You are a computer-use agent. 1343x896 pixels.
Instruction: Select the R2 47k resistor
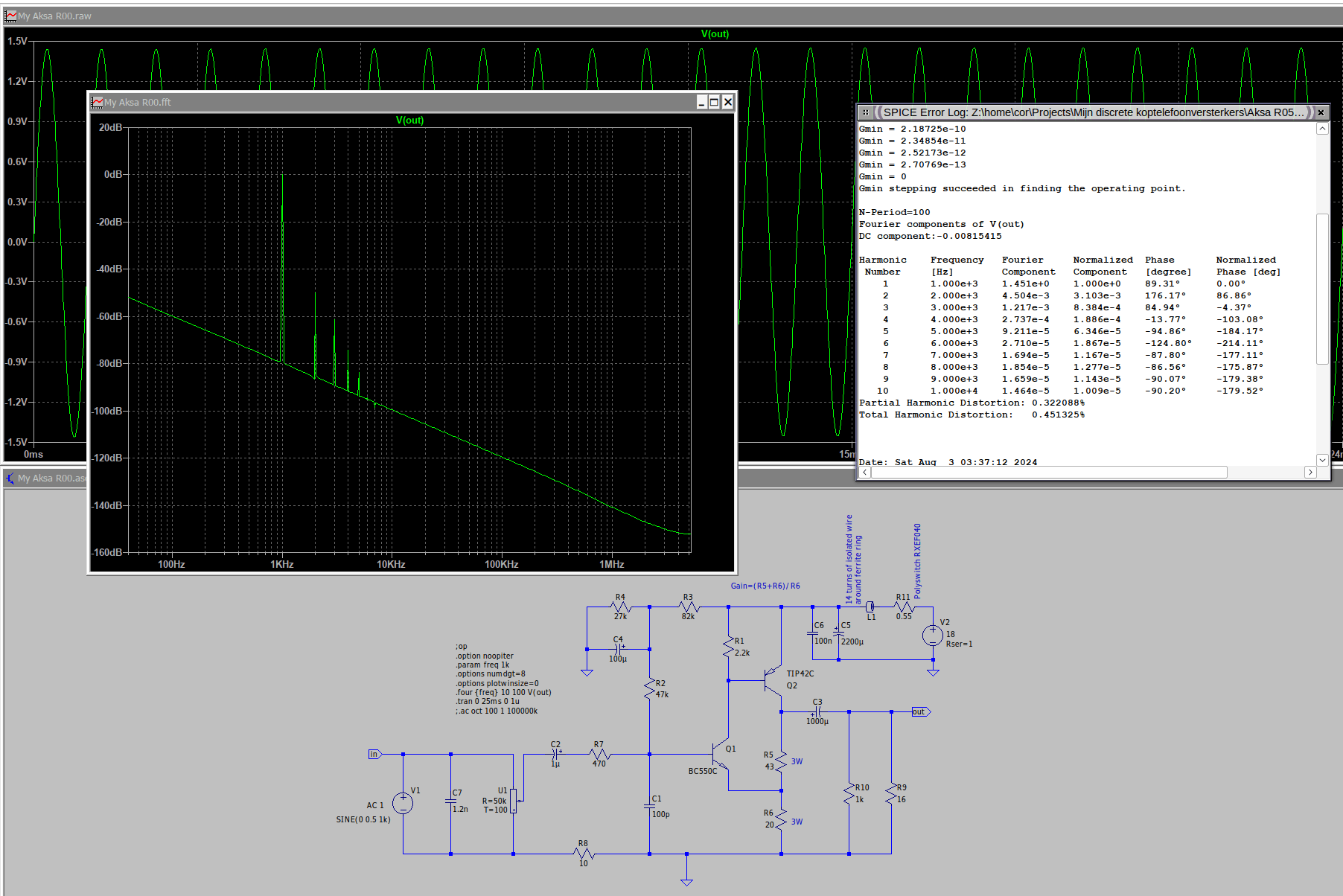coord(649,689)
